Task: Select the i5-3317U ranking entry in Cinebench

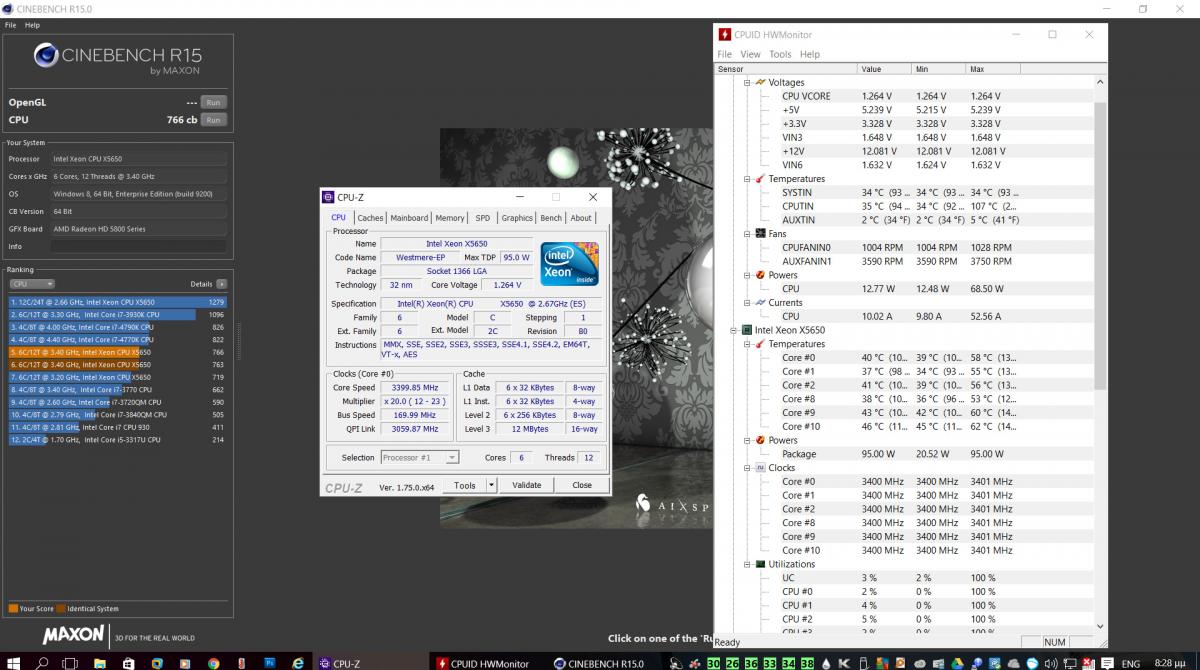Action: point(118,440)
